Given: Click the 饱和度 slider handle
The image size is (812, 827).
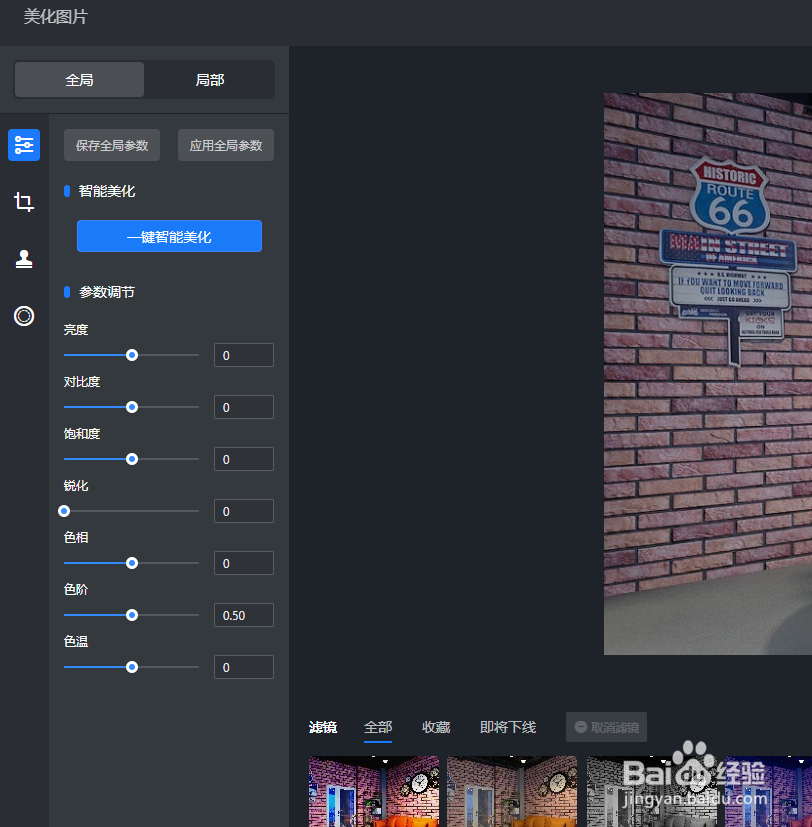Looking at the screenshot, I should point(132,459).
